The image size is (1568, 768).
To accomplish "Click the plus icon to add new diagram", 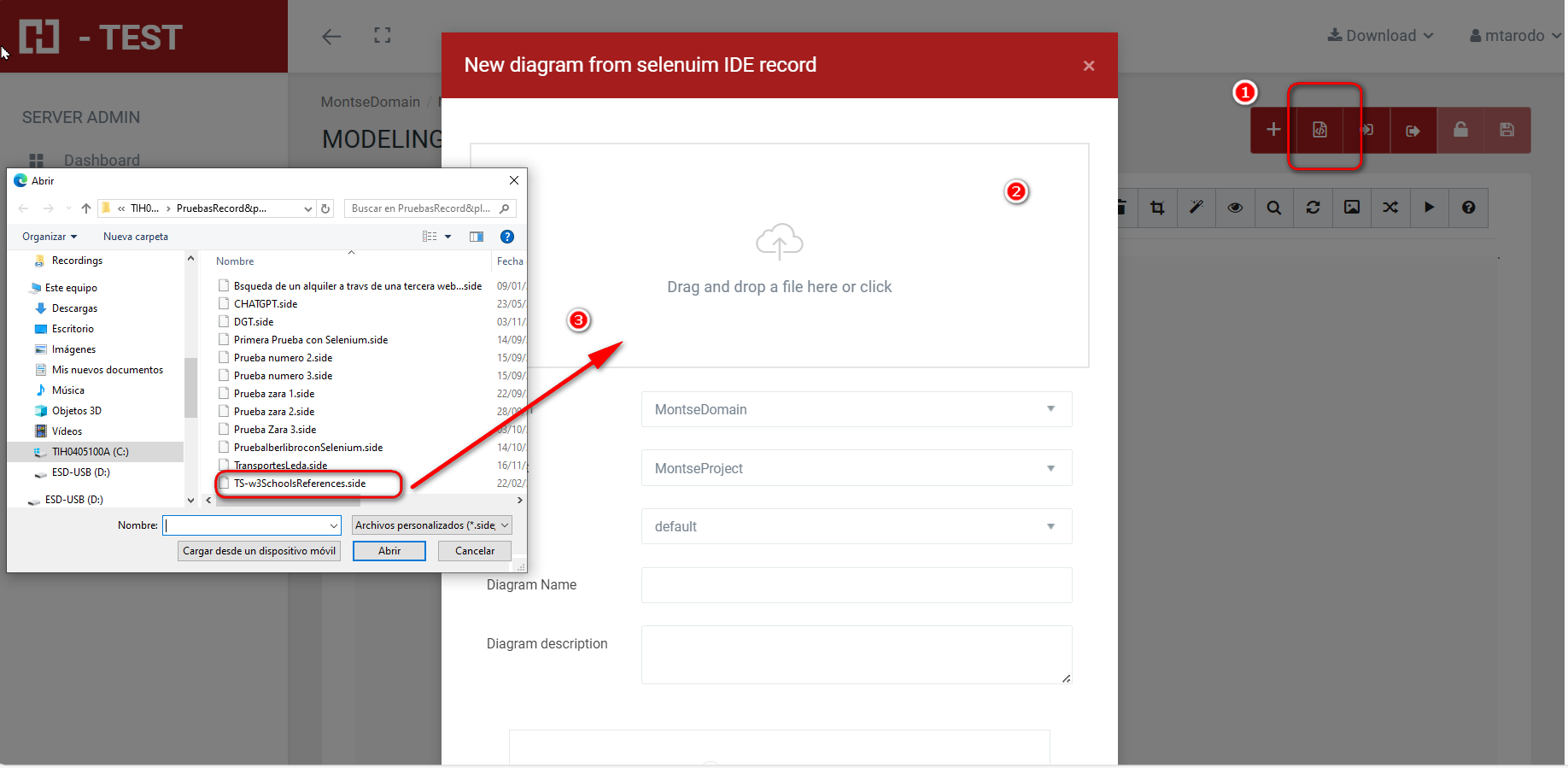I will 1273,130.
